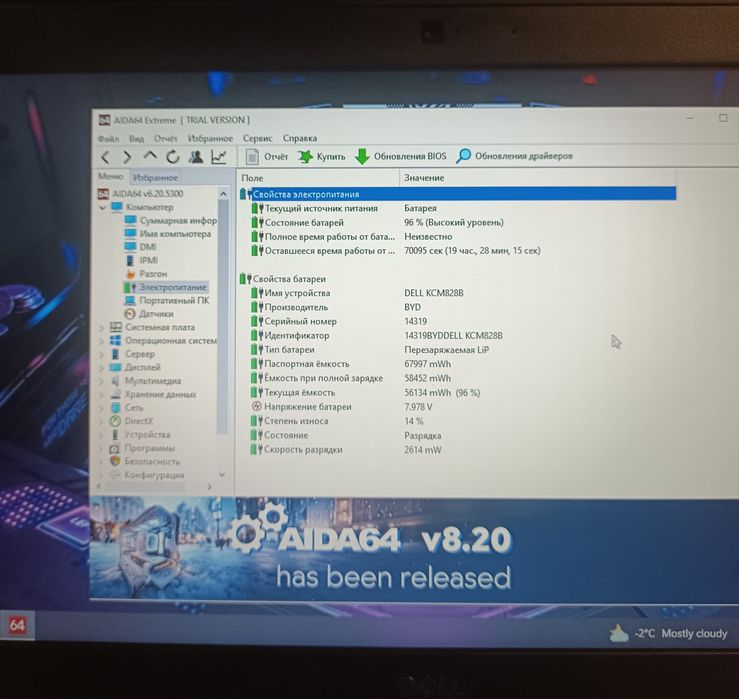Open the Справка menu
Viewport: 739px width, 699px height.
click(300, 139)
